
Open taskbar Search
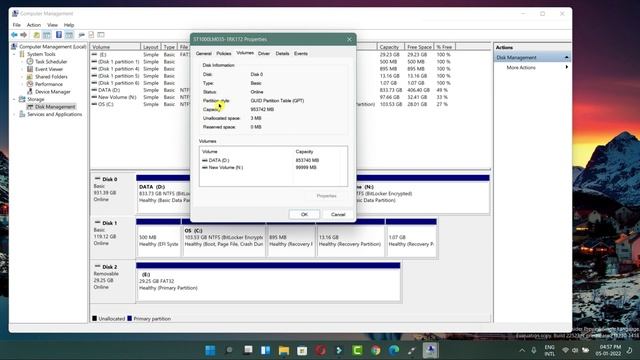[229, 350]
